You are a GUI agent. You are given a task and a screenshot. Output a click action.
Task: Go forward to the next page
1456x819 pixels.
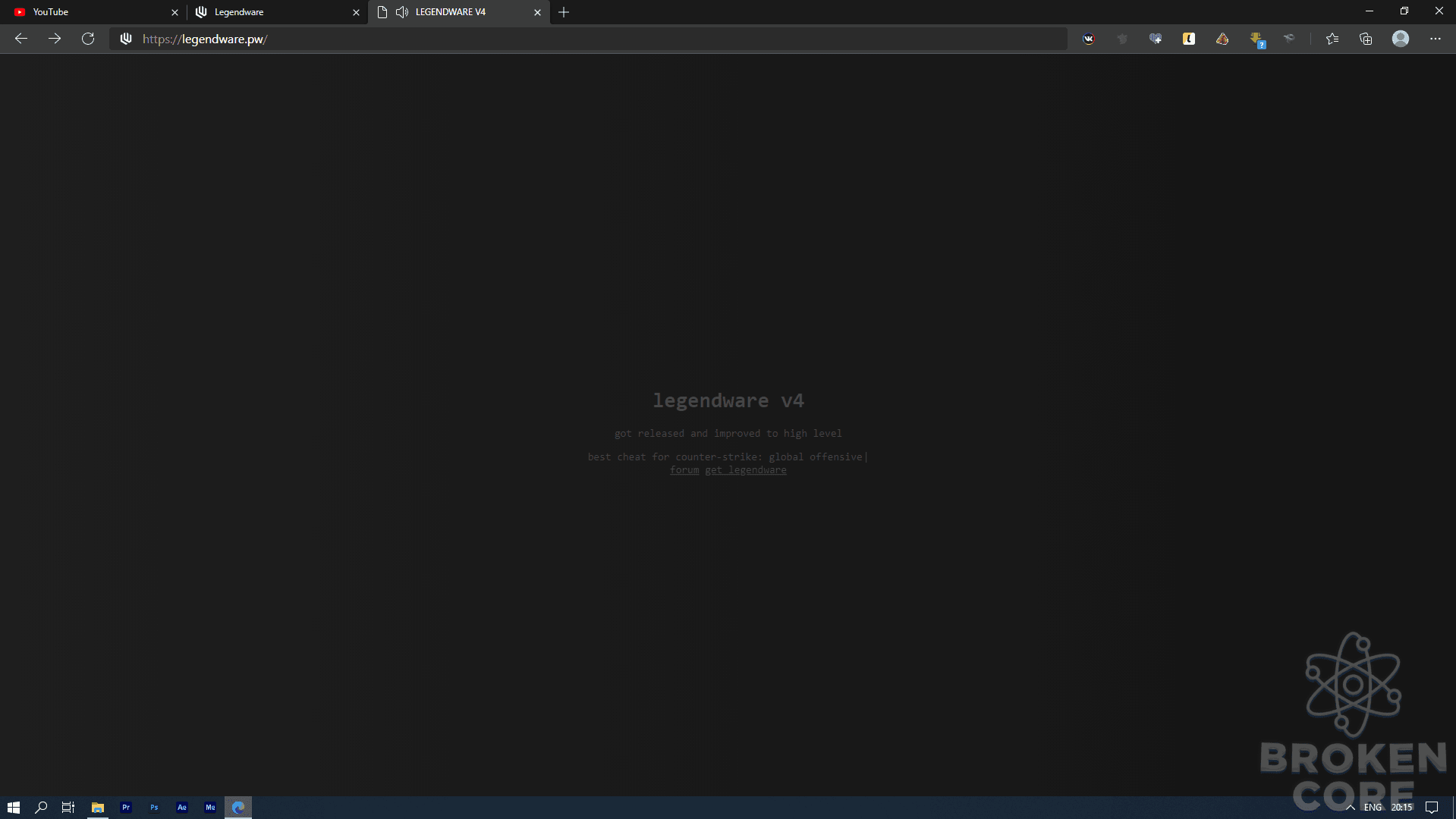pyautogui.click(x=55, y=39)
